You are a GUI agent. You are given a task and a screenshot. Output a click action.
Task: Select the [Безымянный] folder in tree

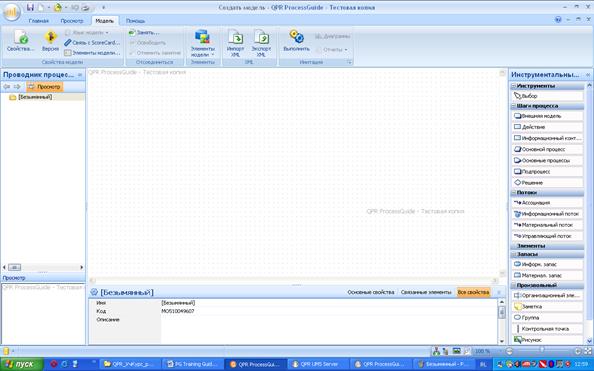tap(31, 97)
